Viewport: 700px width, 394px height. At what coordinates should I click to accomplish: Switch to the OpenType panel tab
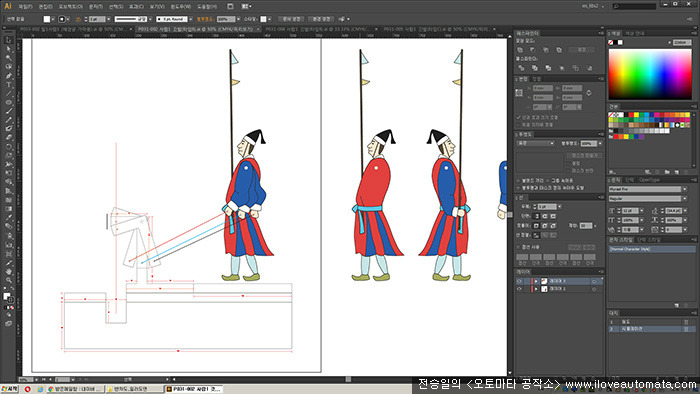[x=649, y=180]
